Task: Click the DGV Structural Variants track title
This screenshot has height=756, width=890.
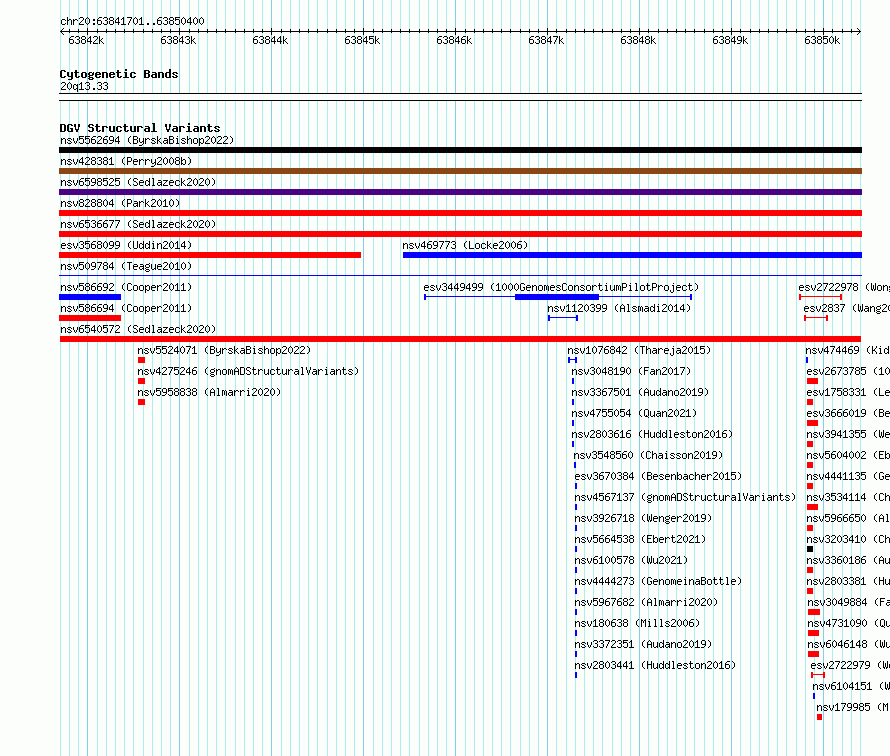Action: pyautogui.click(x=140, y=128)
